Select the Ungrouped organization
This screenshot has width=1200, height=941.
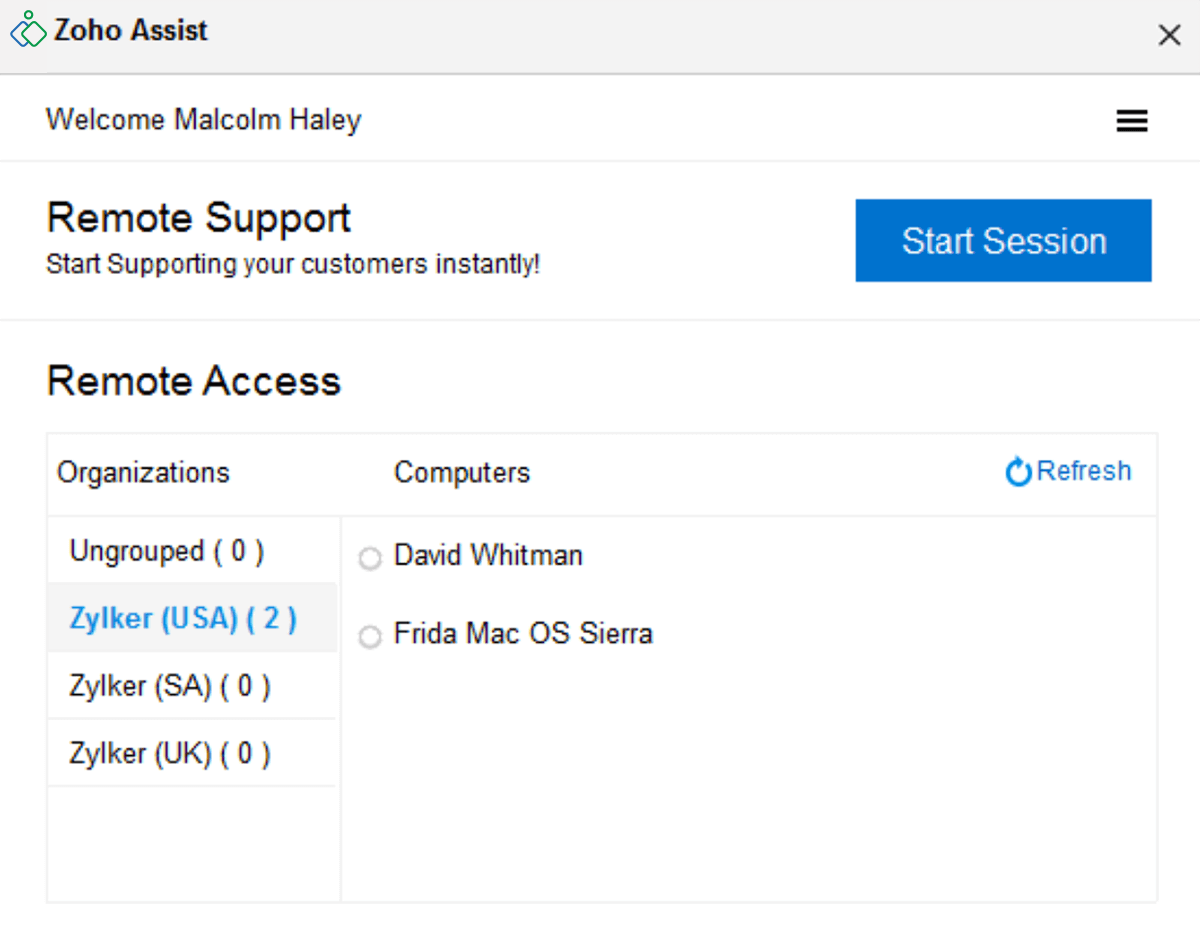point(167,551)
